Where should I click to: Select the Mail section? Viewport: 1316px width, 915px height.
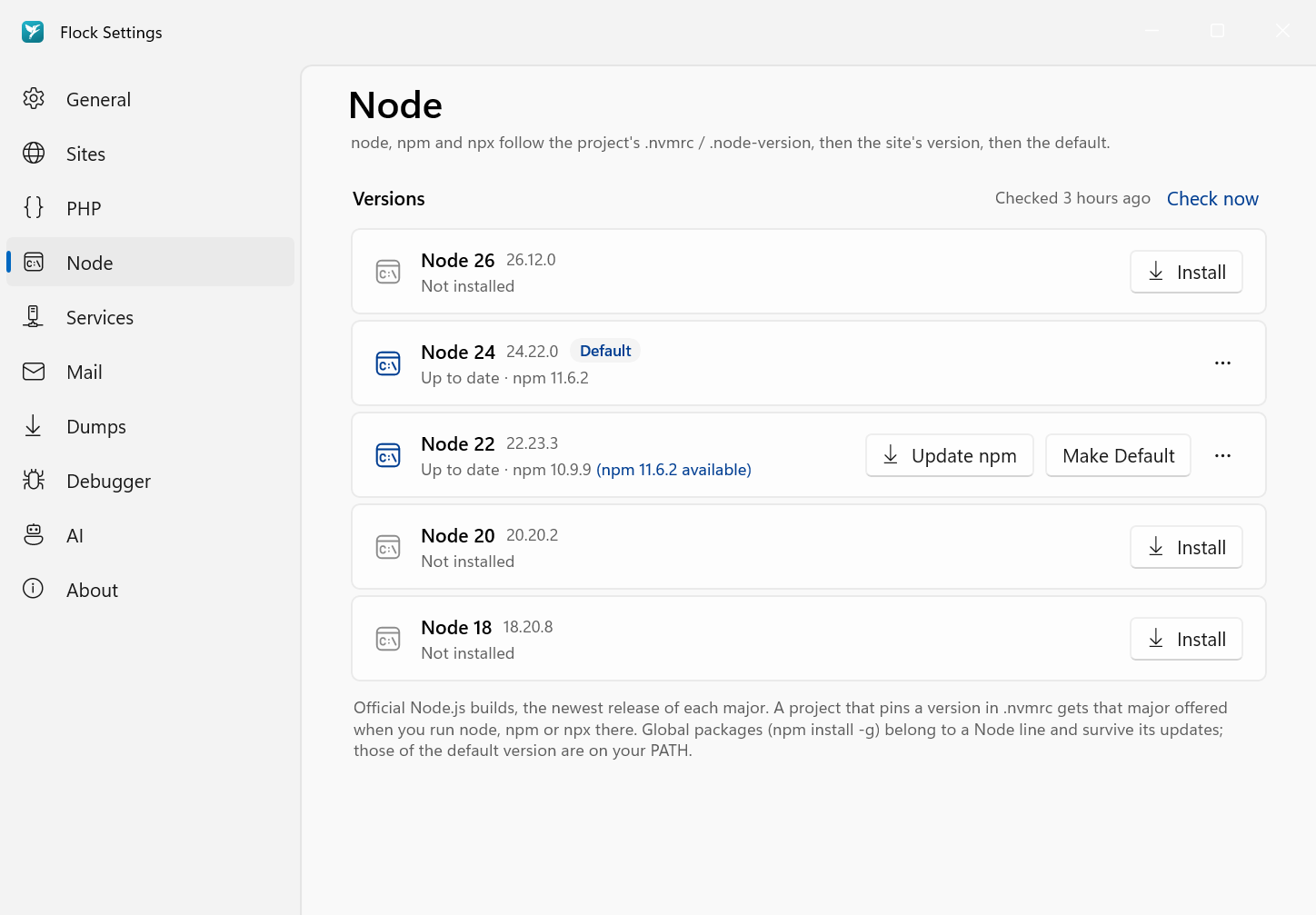tap(151, 372)
